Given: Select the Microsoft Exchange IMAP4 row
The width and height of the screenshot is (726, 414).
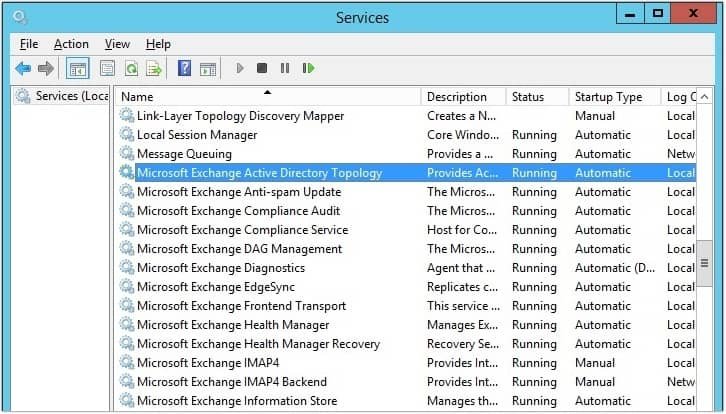Looking at the screenshot, I should click(407, 363).
